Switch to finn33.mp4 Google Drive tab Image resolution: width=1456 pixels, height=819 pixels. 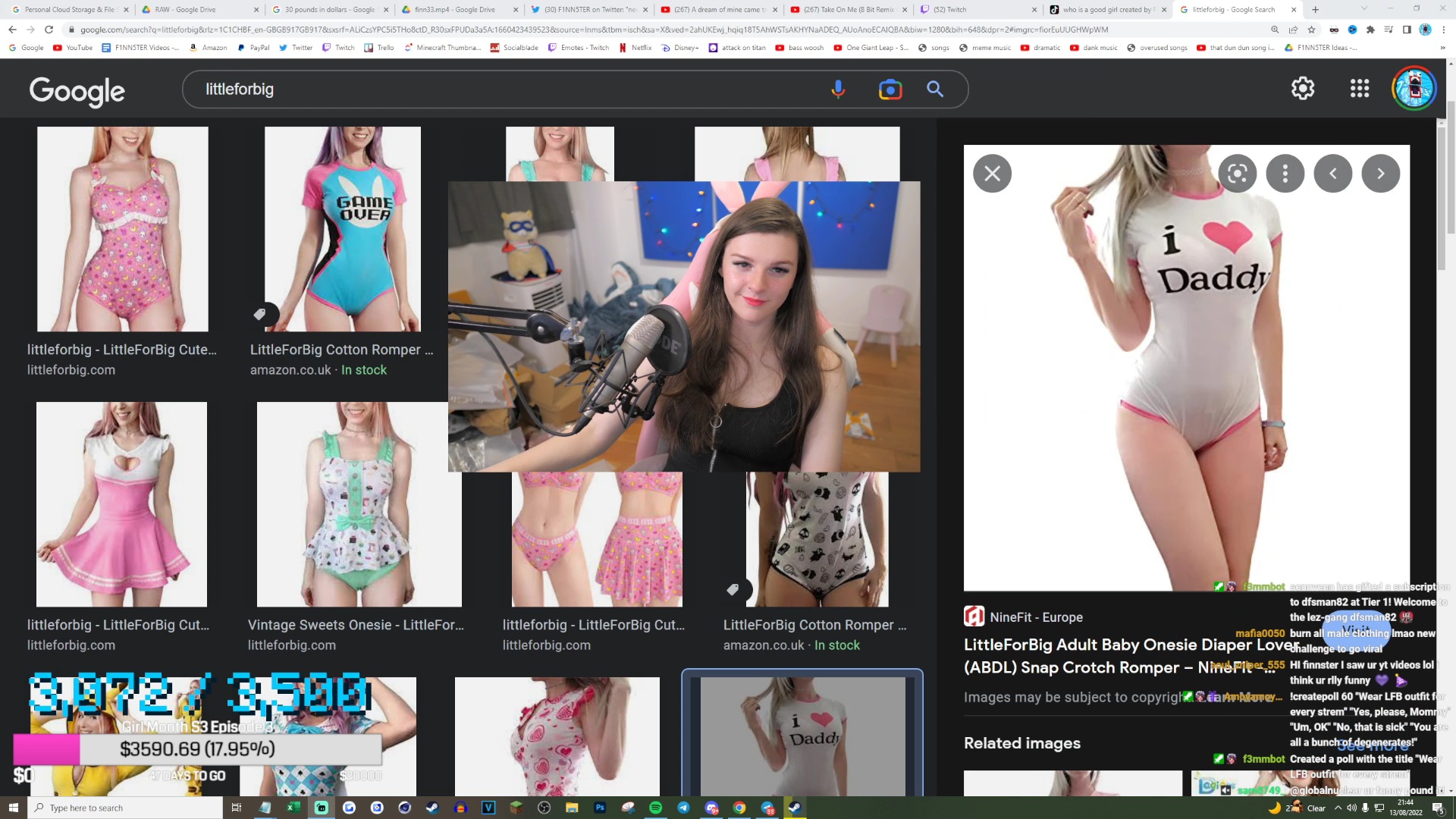click(x=460, y=10)
